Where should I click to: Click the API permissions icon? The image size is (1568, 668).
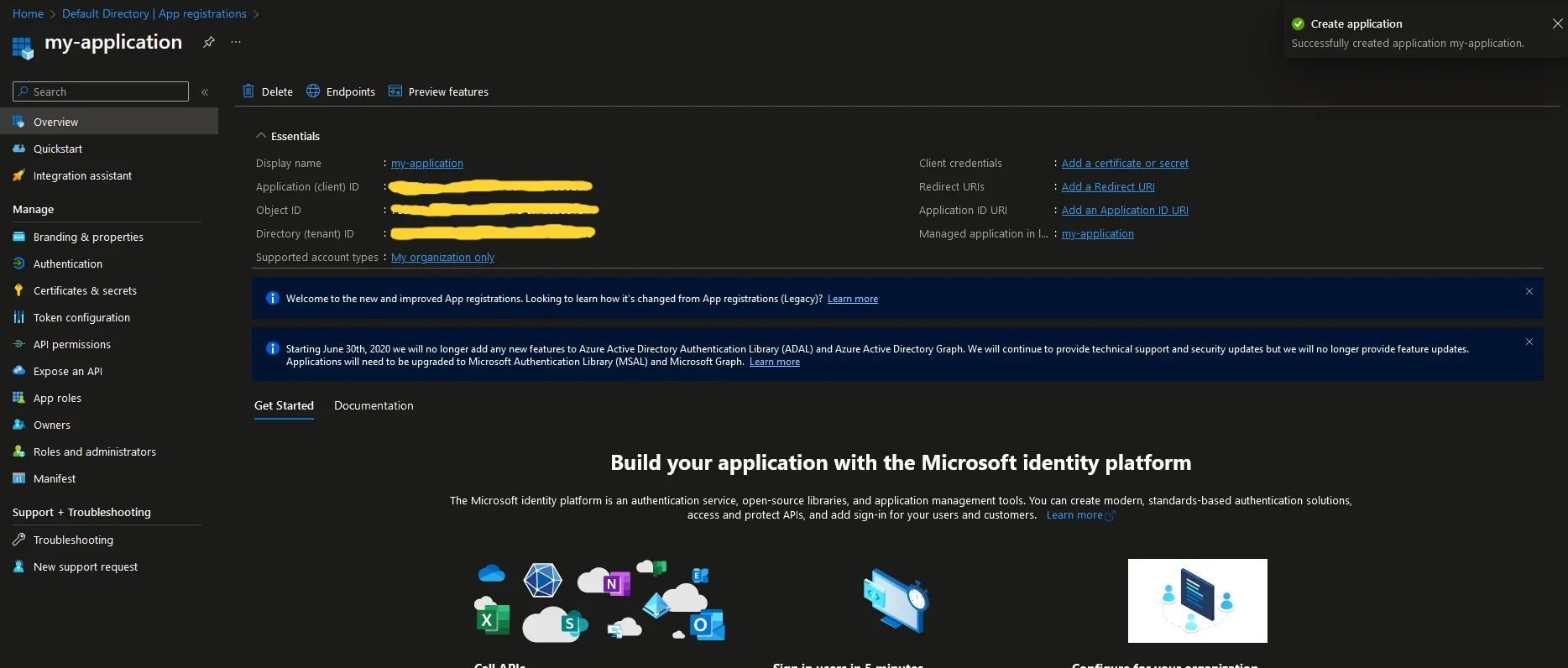point(18,344)
